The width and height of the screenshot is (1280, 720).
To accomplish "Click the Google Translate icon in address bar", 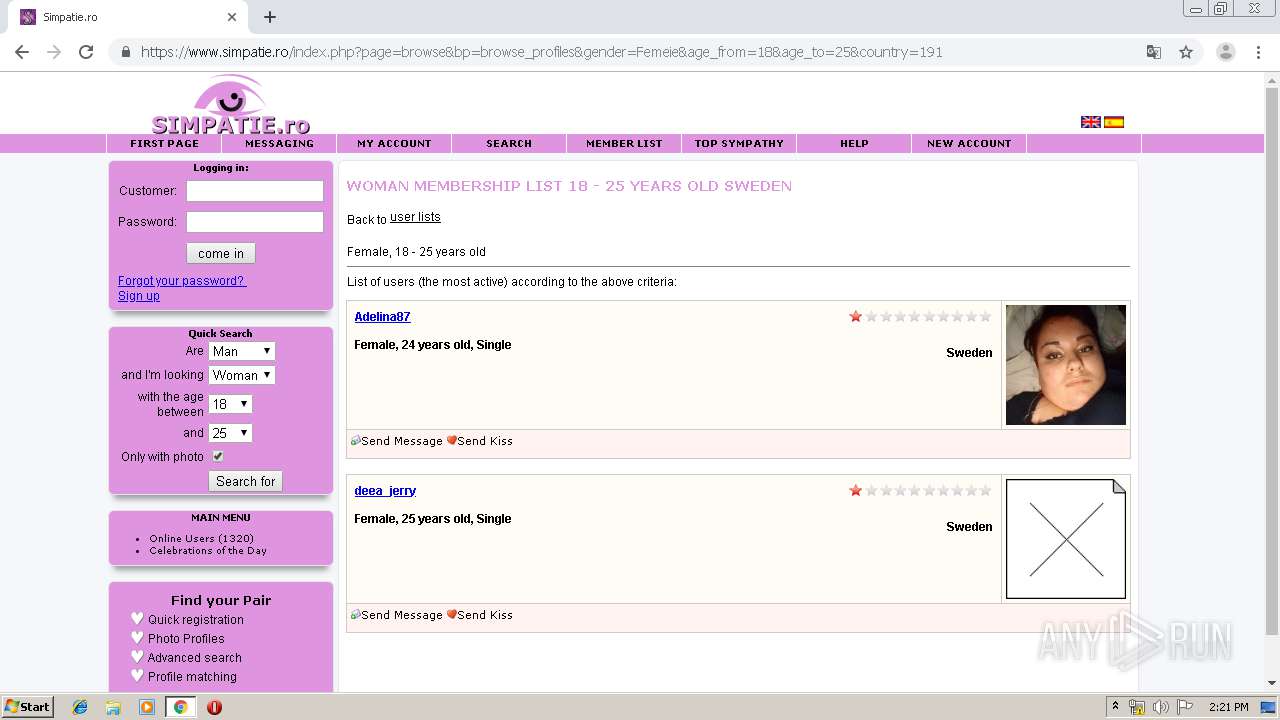I will [1153, 52].
